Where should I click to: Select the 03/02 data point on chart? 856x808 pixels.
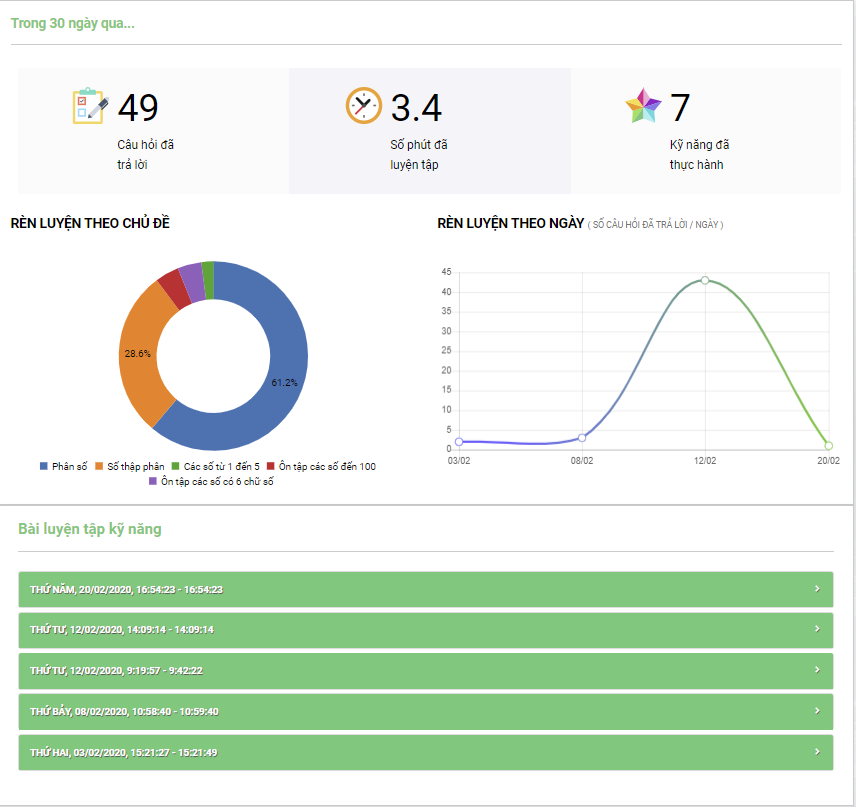459,441
